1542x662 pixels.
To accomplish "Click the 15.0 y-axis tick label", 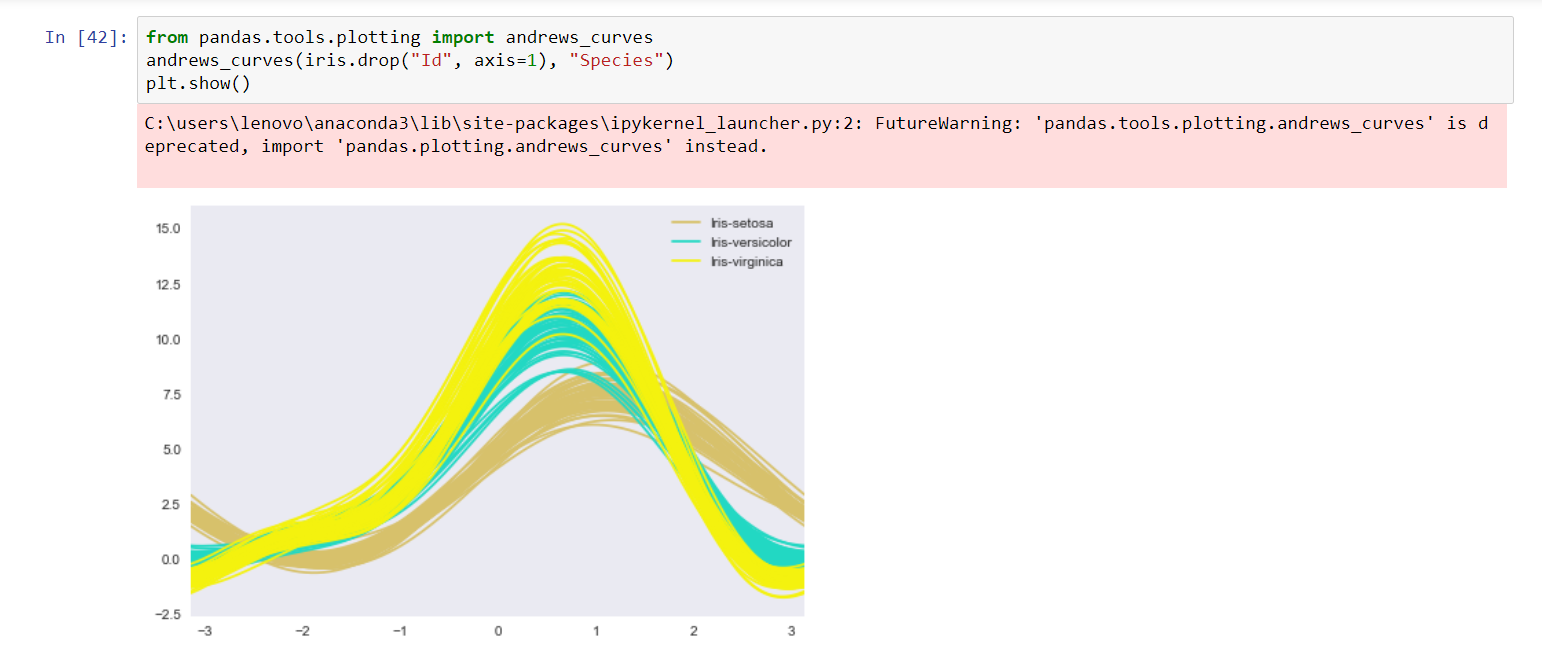I will (x=167, y=229).
